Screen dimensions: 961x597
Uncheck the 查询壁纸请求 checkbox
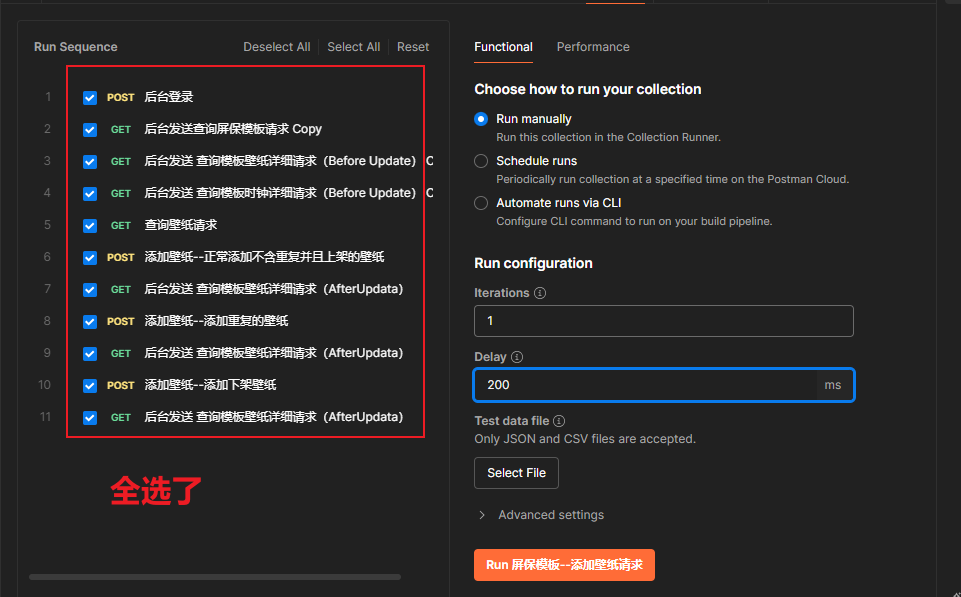pos(90,226)
